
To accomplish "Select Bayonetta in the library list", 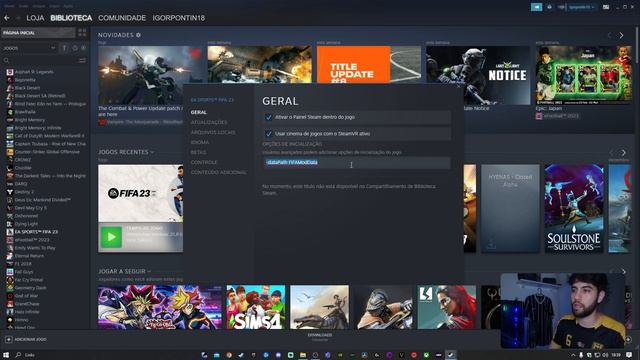I will [25, 80].
